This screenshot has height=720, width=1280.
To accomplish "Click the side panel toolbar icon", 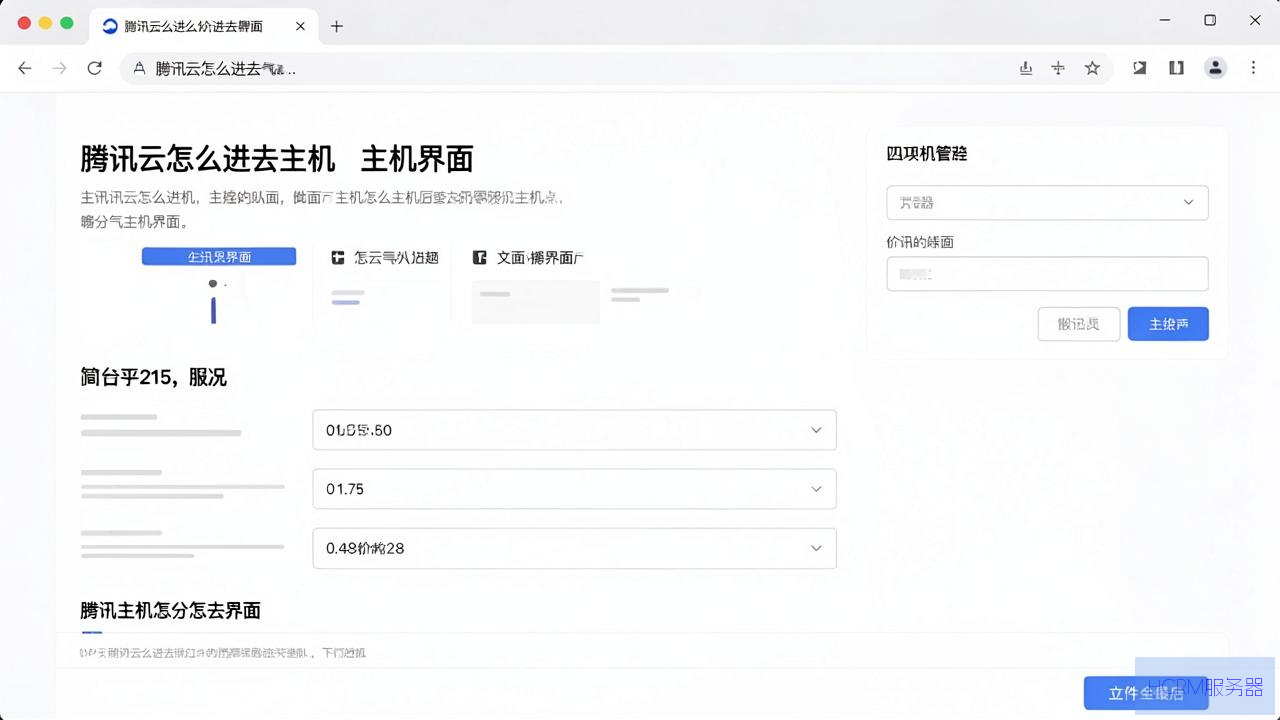I will coord(1177,68).
